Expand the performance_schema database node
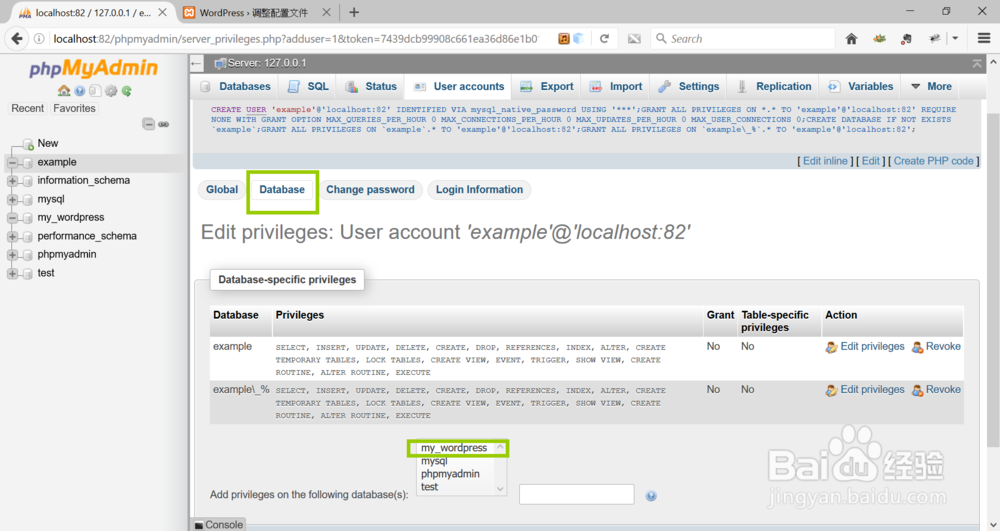 click(12, 236)
